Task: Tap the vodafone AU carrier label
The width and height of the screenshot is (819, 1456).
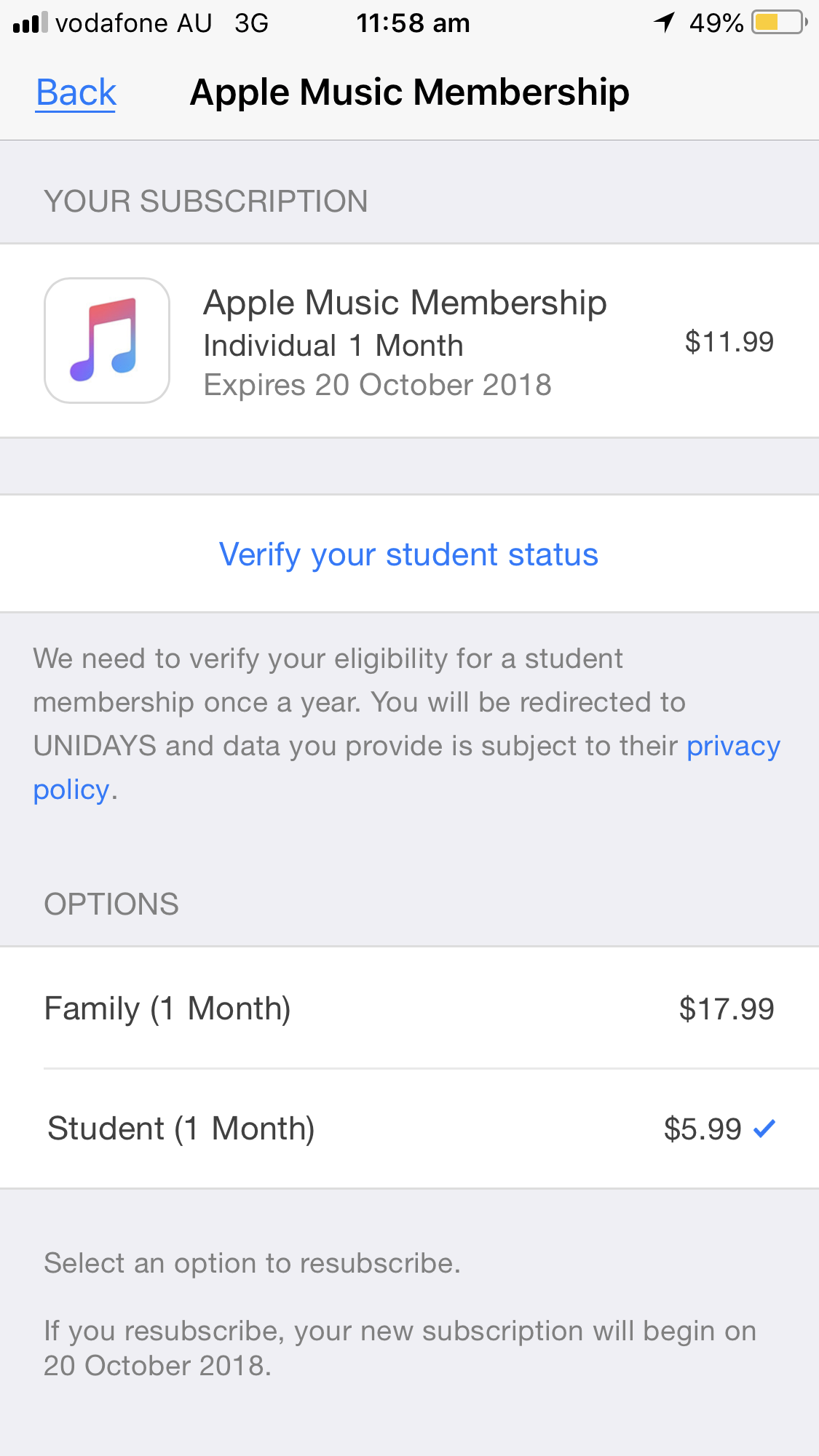Action: [x=134, y=23]
